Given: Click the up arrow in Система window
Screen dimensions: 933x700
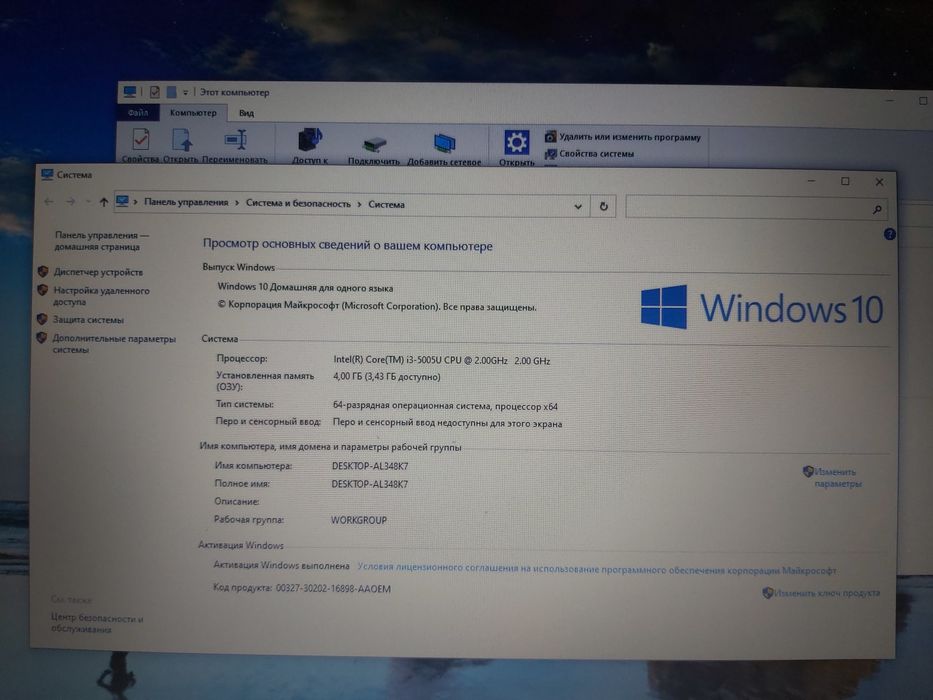Looking at the screenshot, I should [104, 202].
